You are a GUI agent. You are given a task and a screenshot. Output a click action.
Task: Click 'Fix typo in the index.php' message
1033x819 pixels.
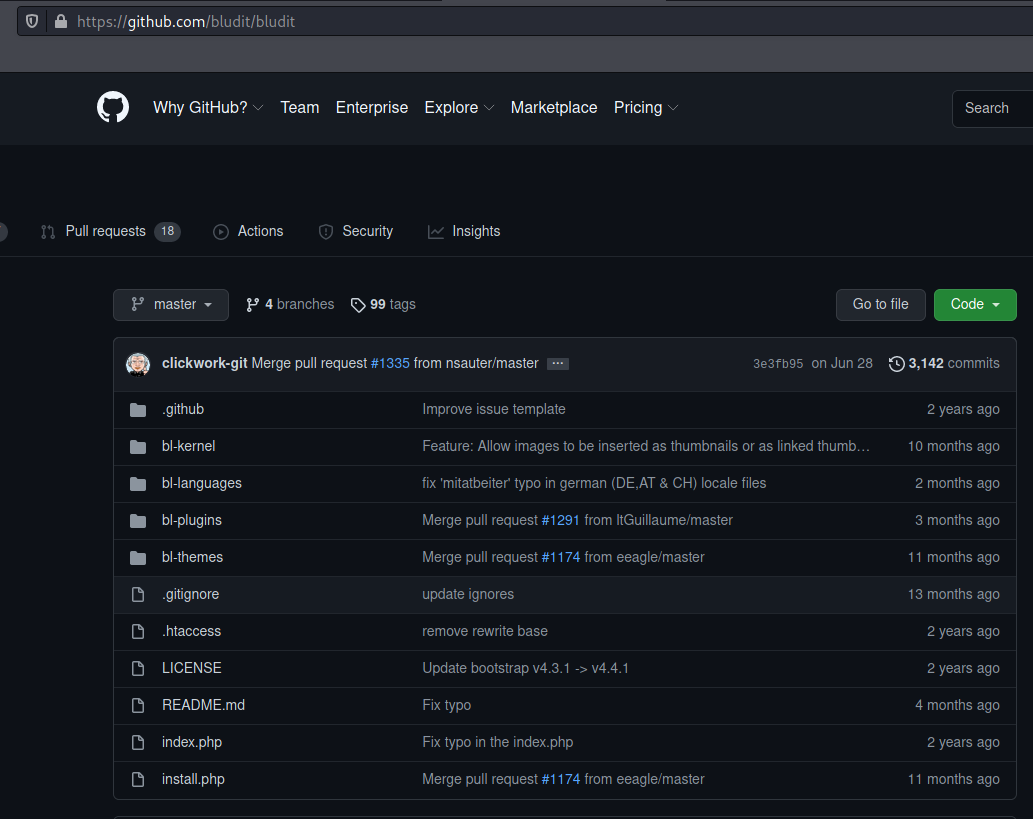pyautogui.click(x=497, y=741)
